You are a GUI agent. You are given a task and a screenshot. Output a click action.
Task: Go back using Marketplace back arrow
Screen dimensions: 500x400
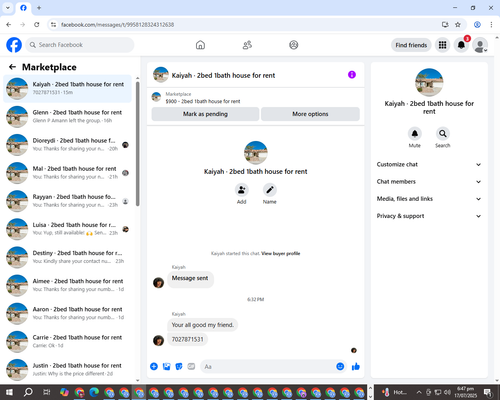point(13,67)
